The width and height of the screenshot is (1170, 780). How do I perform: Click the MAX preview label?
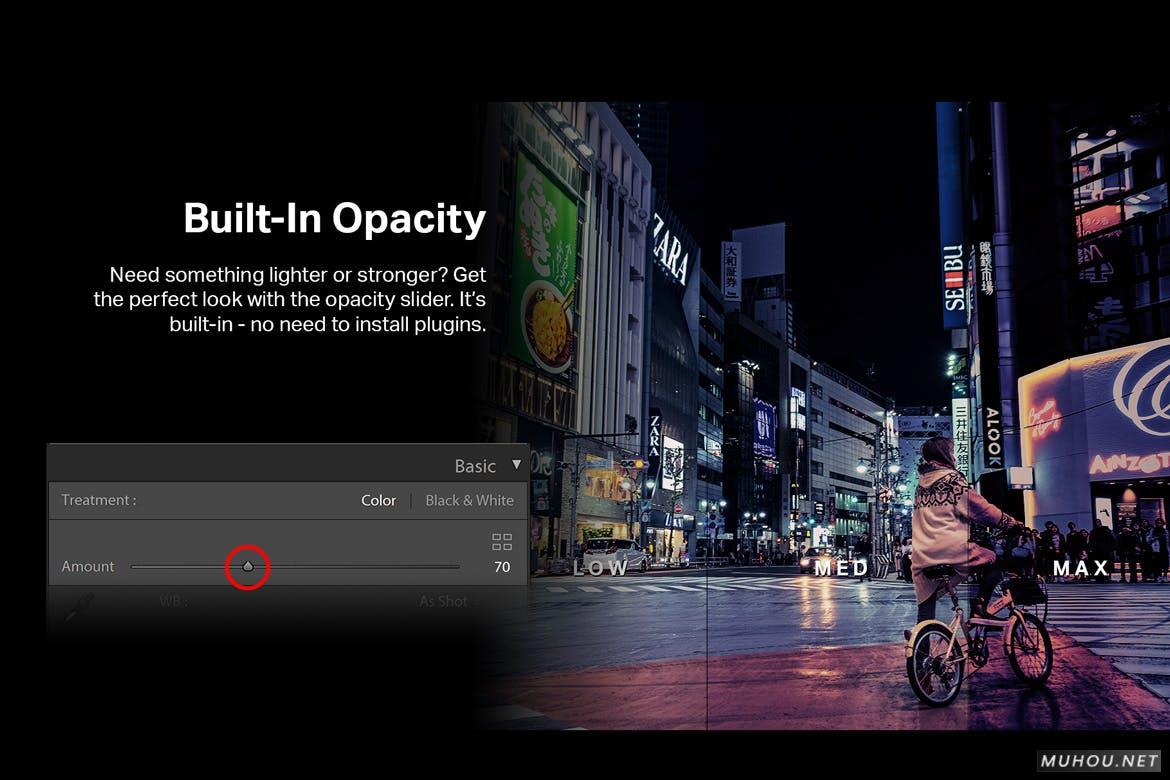(1080, 568)
